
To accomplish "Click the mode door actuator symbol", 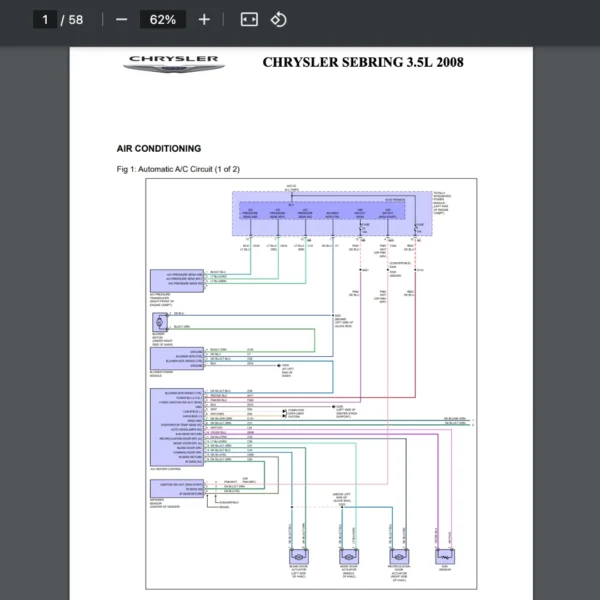I will tap(349, 556).
